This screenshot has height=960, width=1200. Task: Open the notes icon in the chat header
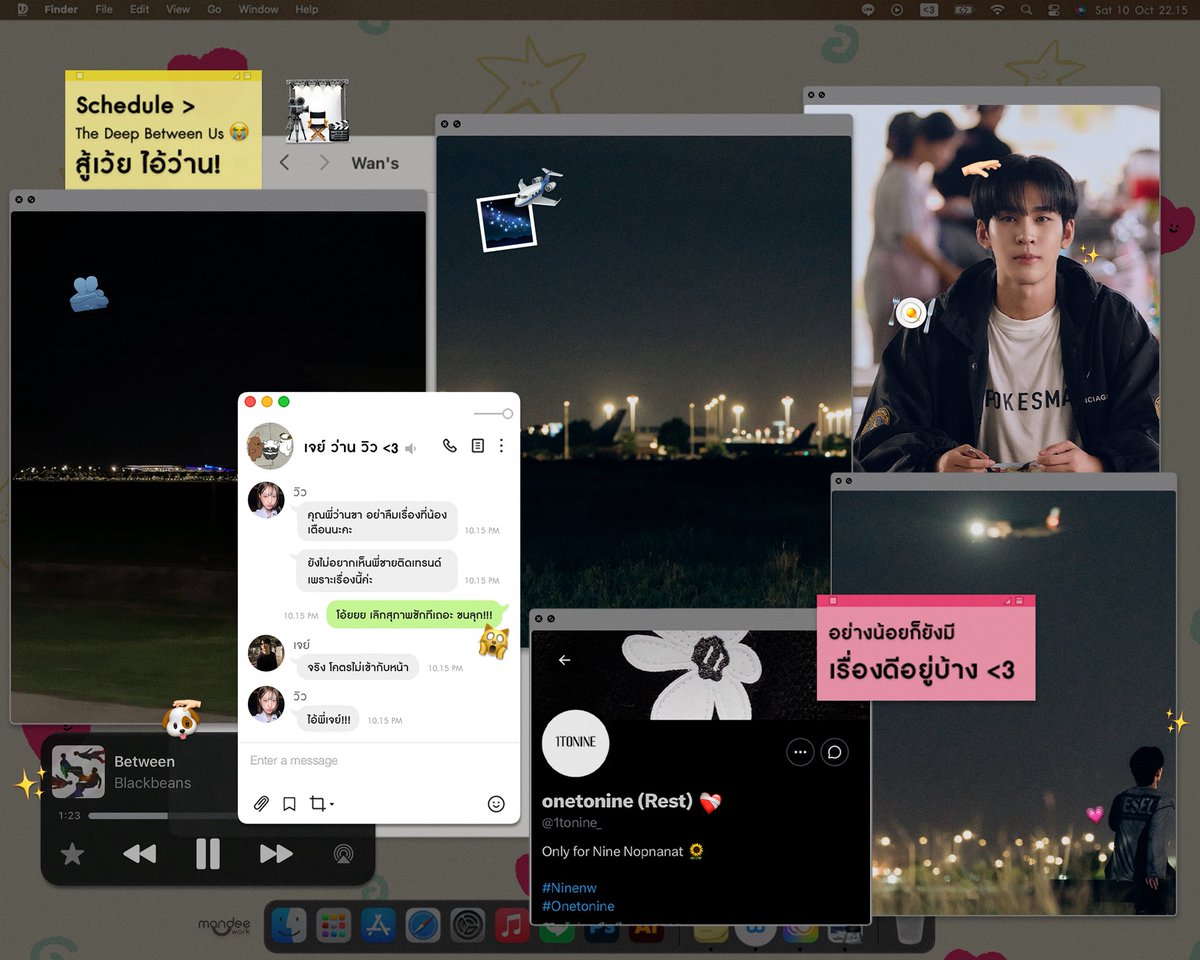pyautogui.click(x=477, y=446)
